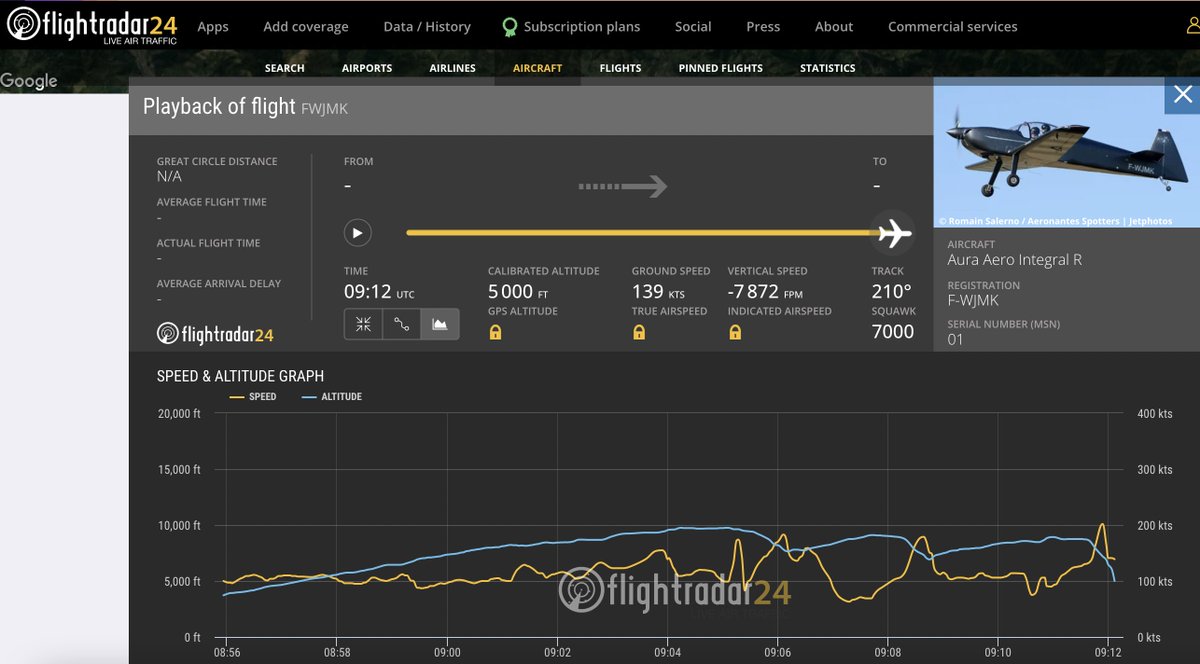The width and height of the screenshot is (1200, 664).
Task: Click the squawk value 7000
Action: tap(893, 332)
